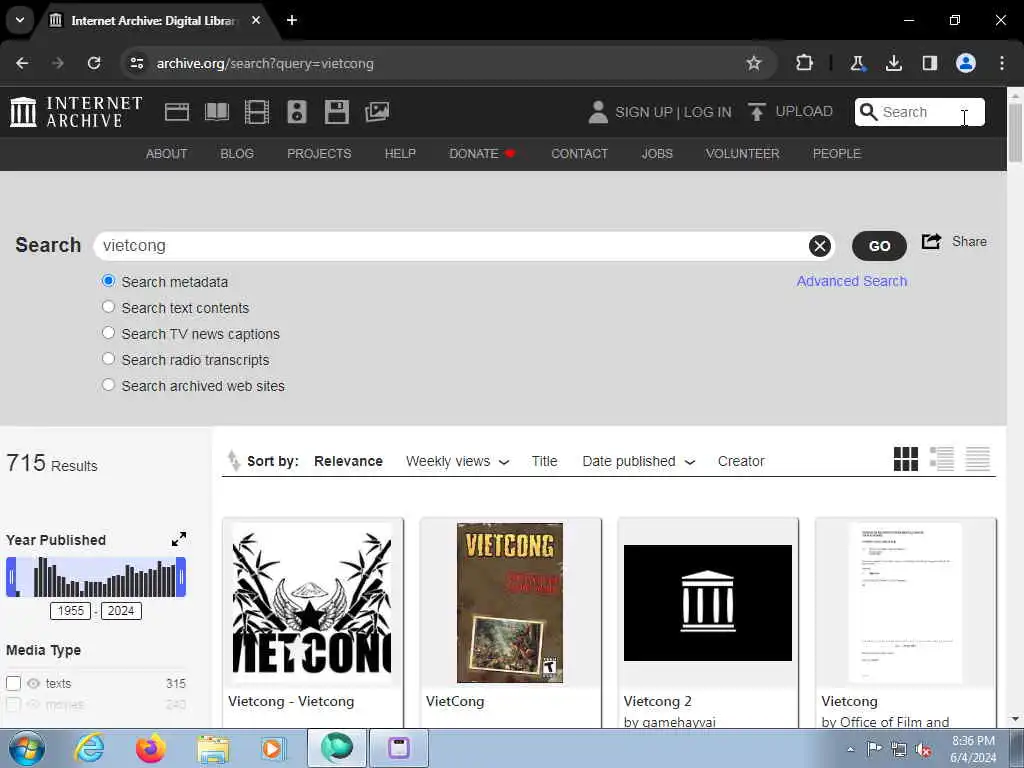Open the JOBS menu item
This screenshot has width=1024, height=768.
point(657,154)
